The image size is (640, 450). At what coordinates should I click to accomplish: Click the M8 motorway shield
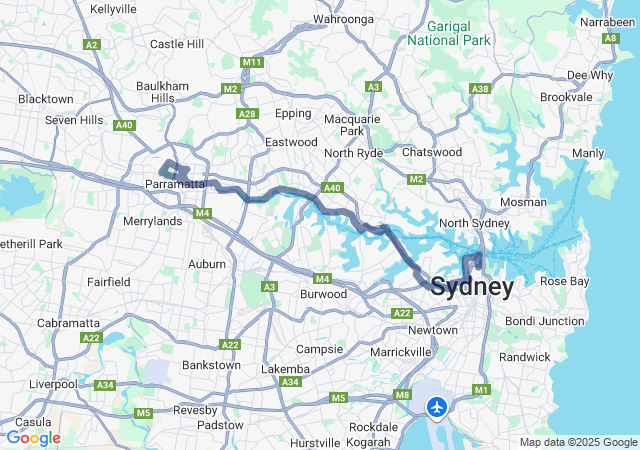(x=402, y=394)
